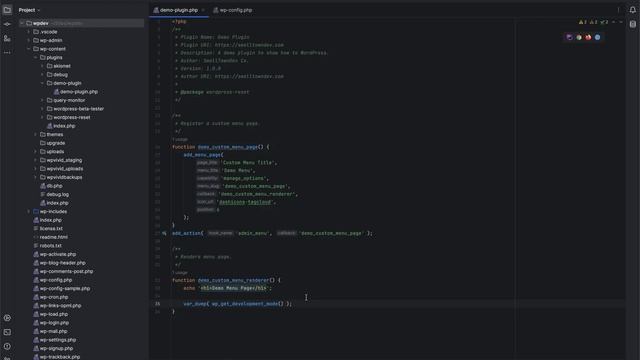Image resolution: width=640 pixels, height=360 pixels.
Task: Expand the wordpress-reset folder
Action: point(42,118)
